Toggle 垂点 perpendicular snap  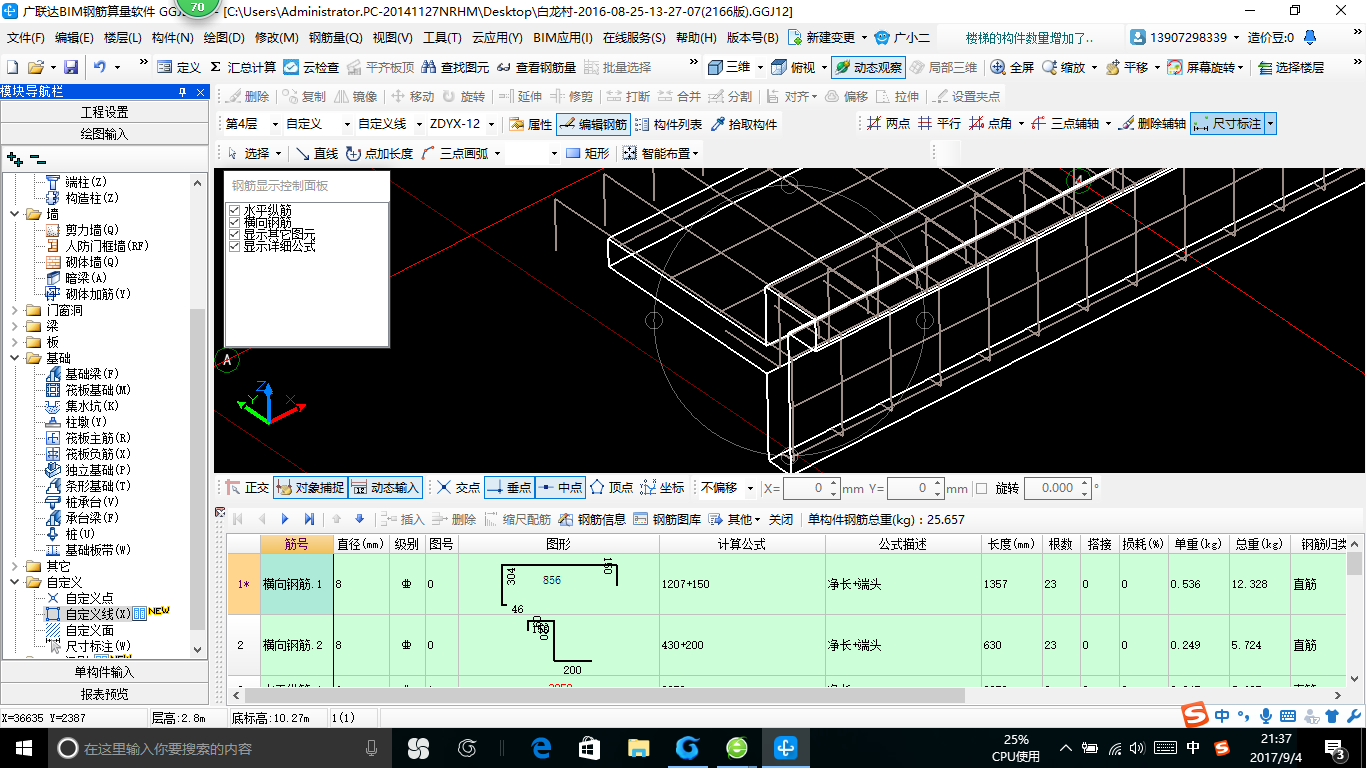pos(508,488)
